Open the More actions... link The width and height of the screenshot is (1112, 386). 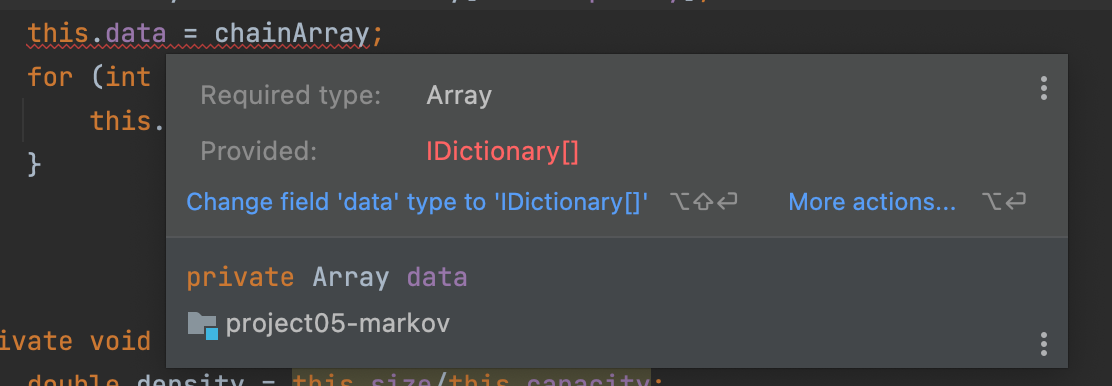[x=872, y=202]
